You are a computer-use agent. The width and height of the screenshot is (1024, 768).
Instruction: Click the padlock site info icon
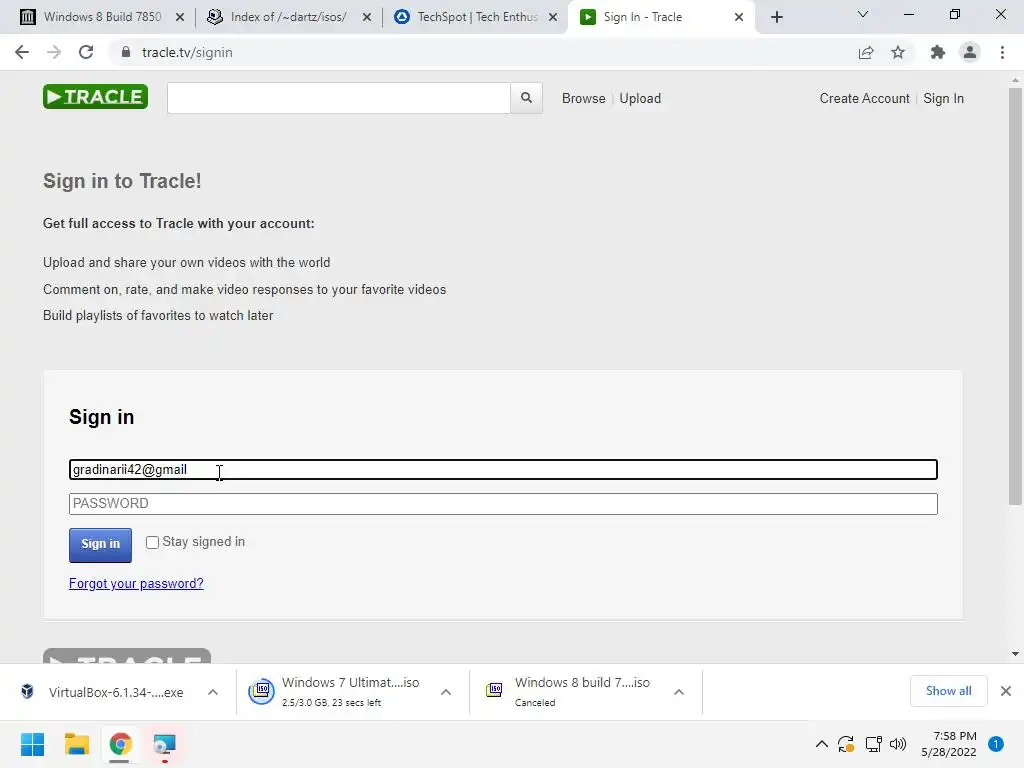pyautogui.click(x=125, y=52)
